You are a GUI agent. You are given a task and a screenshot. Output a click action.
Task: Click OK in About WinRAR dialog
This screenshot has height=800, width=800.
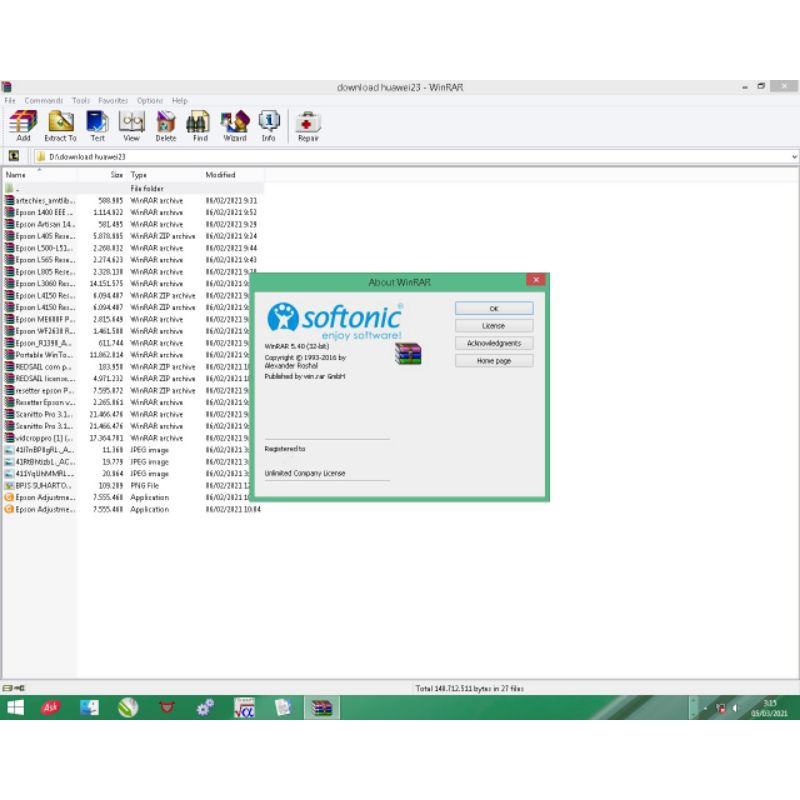click(494, 308)
